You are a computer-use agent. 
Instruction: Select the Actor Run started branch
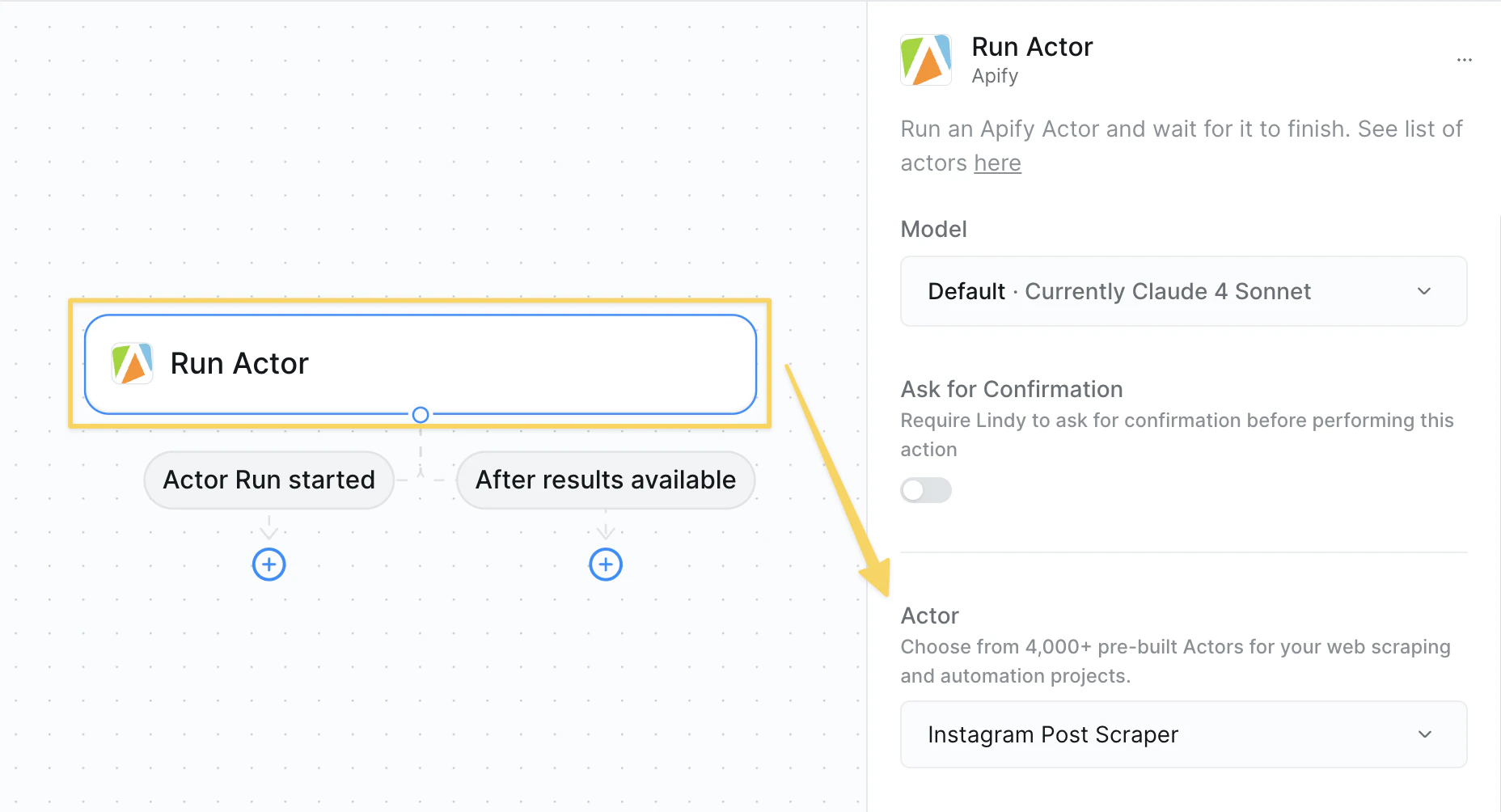tap(269, 480)
